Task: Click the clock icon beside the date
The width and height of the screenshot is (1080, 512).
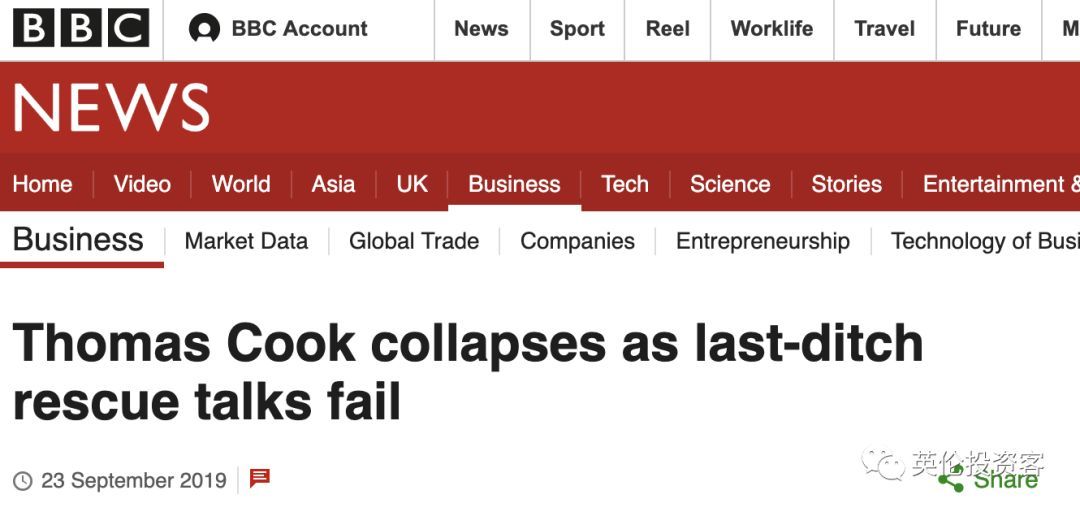Action: [x=22, y=481]
